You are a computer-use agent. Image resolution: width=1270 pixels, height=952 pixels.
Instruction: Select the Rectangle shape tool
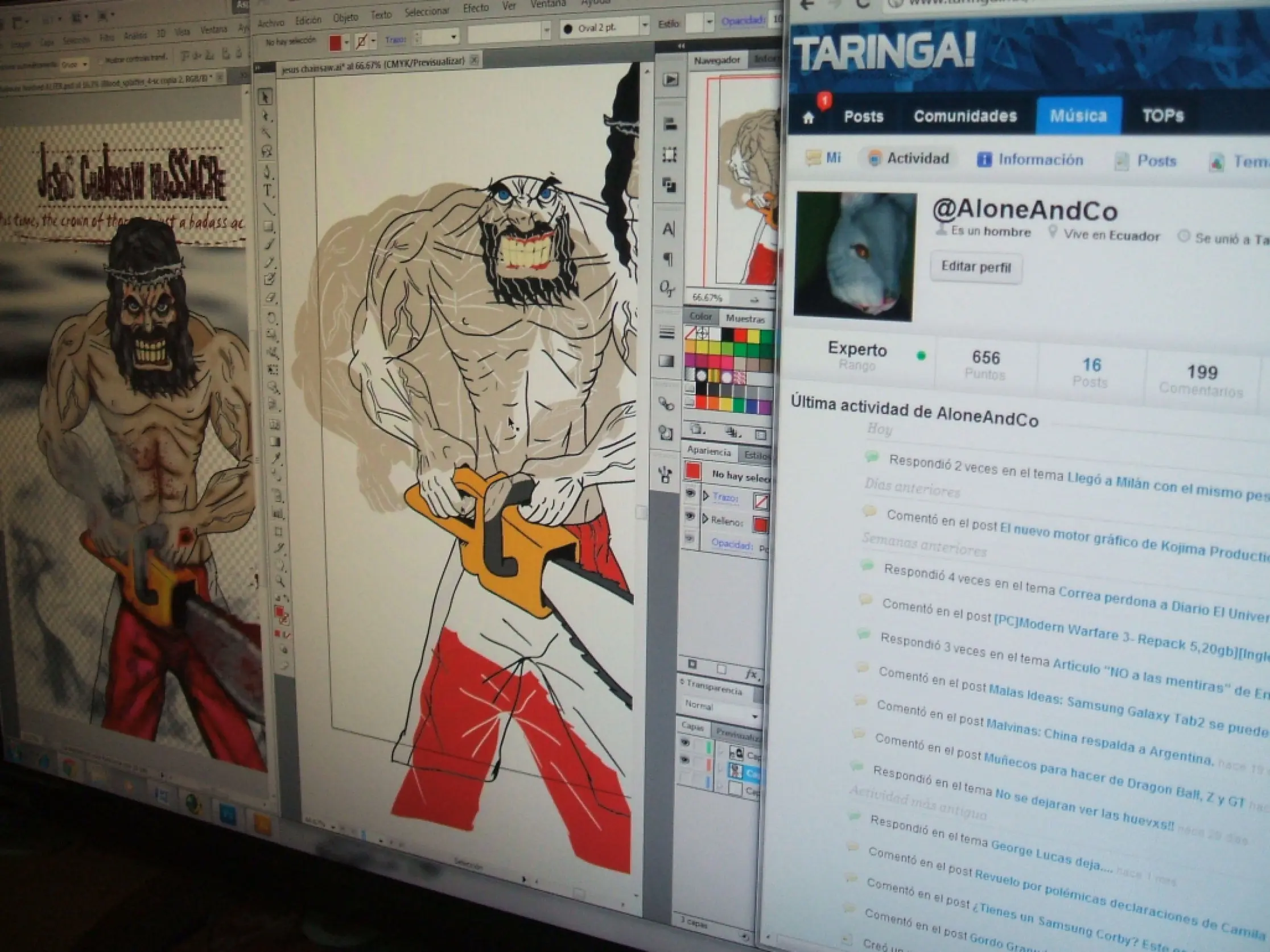[269, 226]
